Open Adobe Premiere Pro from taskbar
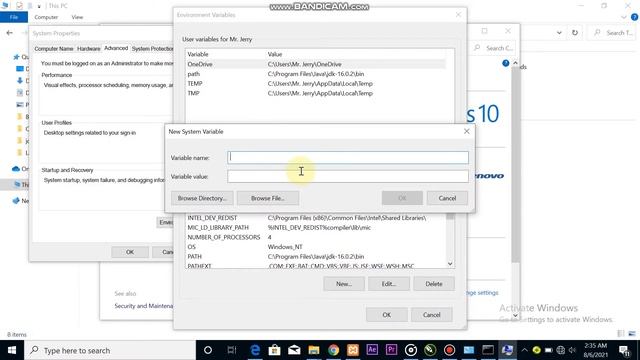This screenshot has width=640, height=360. point(391,350)
